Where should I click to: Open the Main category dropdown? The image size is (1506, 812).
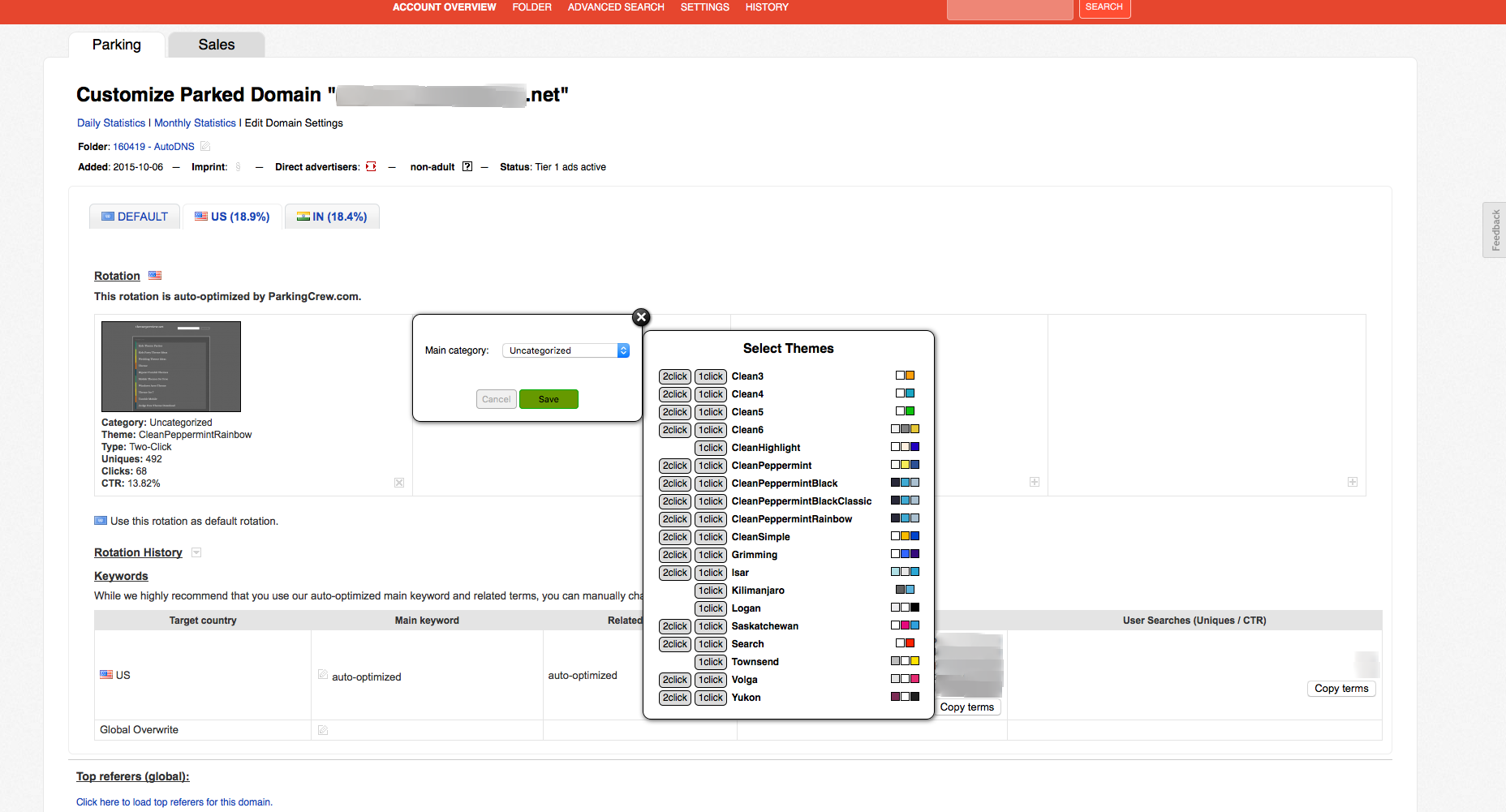[x=566, y=350]
